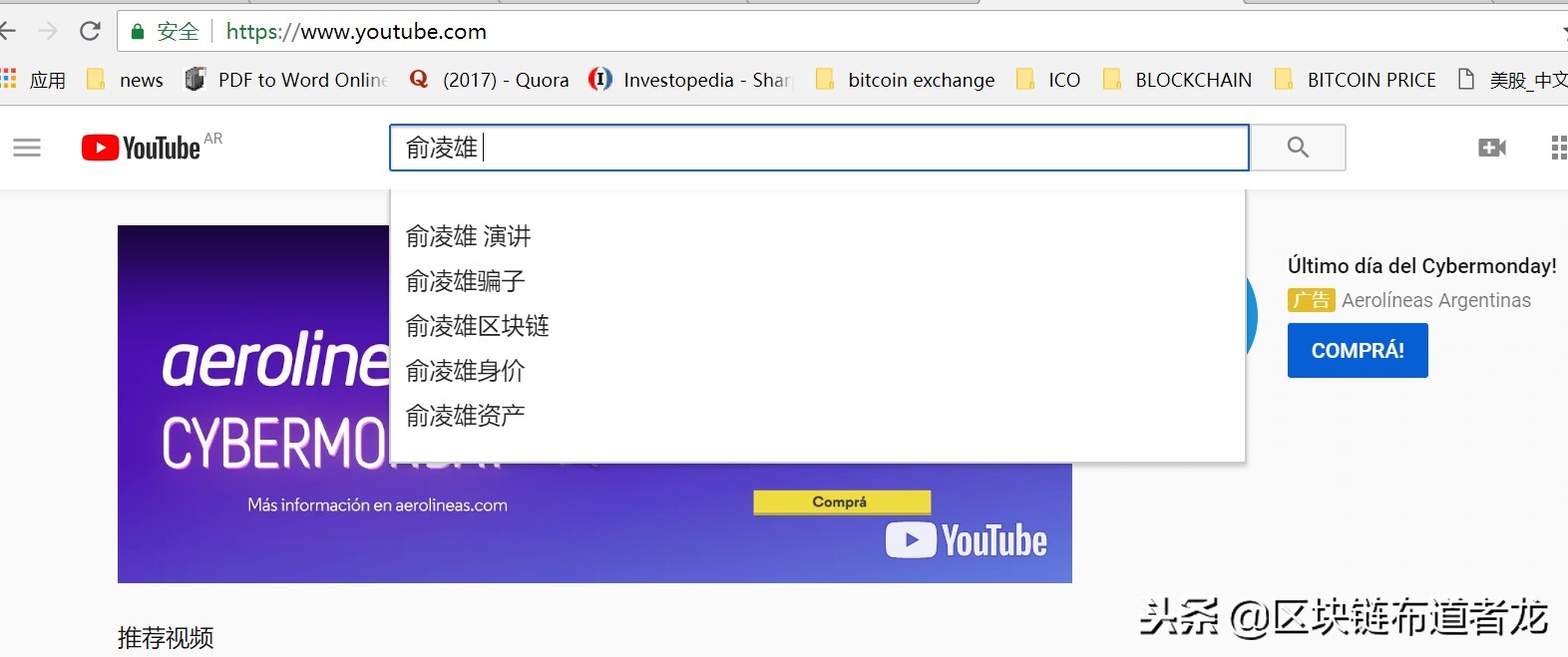Click the 推荐视频 section heading
The width and height of the screenshot is (1568, 657).
(x=166, y=638)
